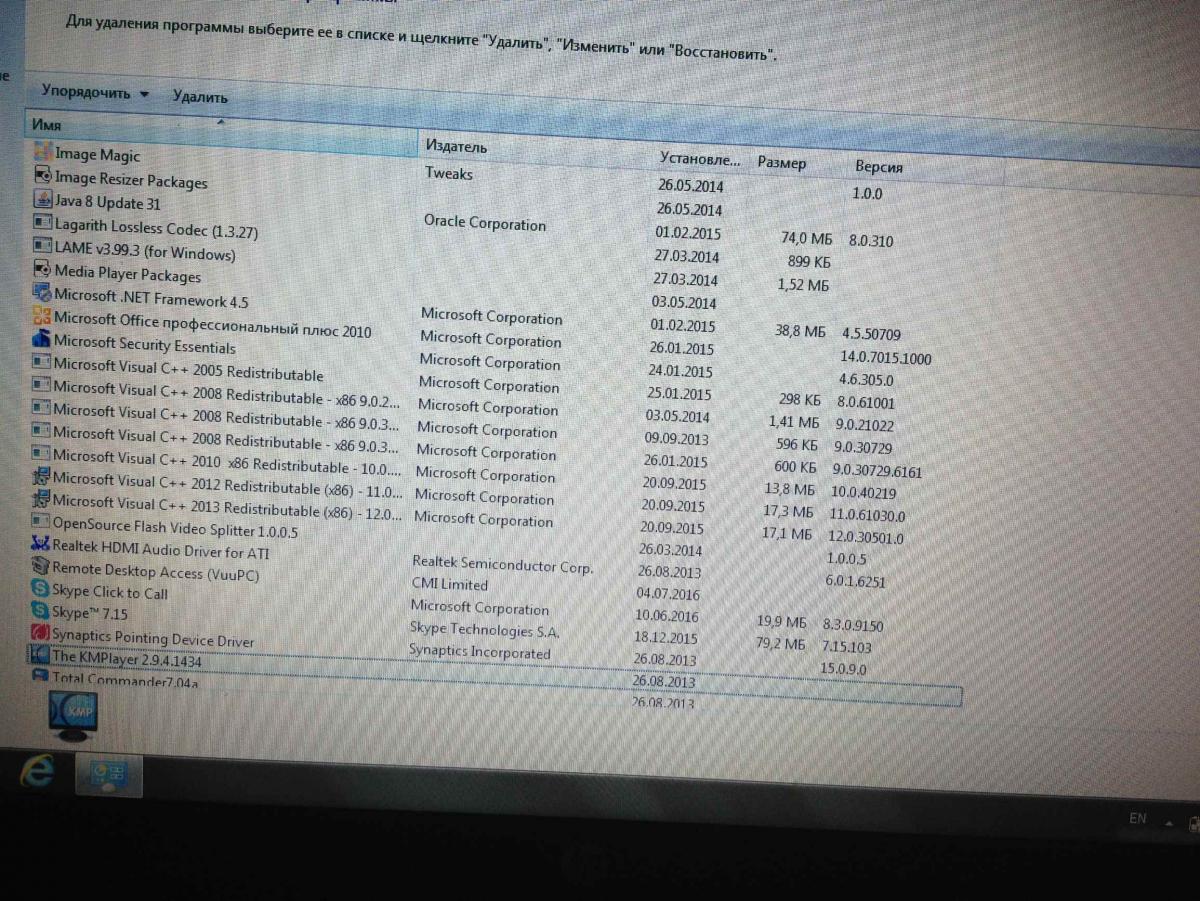Click the Image Magic program icon
1200x901 pixels.
click(x=43, y=152)
